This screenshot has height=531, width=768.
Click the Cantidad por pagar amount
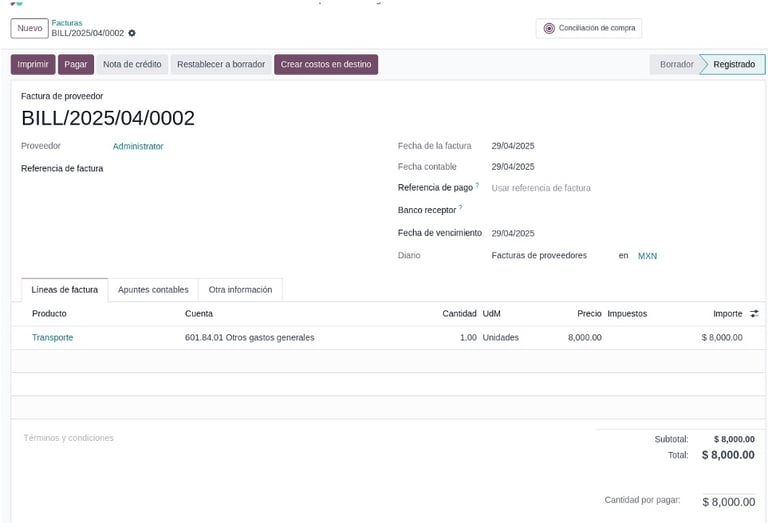tap(728, 502)
